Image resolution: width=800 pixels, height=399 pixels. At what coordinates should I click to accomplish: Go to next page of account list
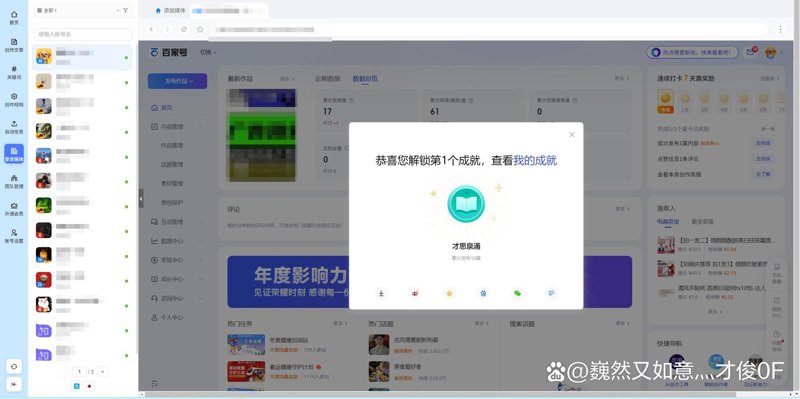[103, 371]
